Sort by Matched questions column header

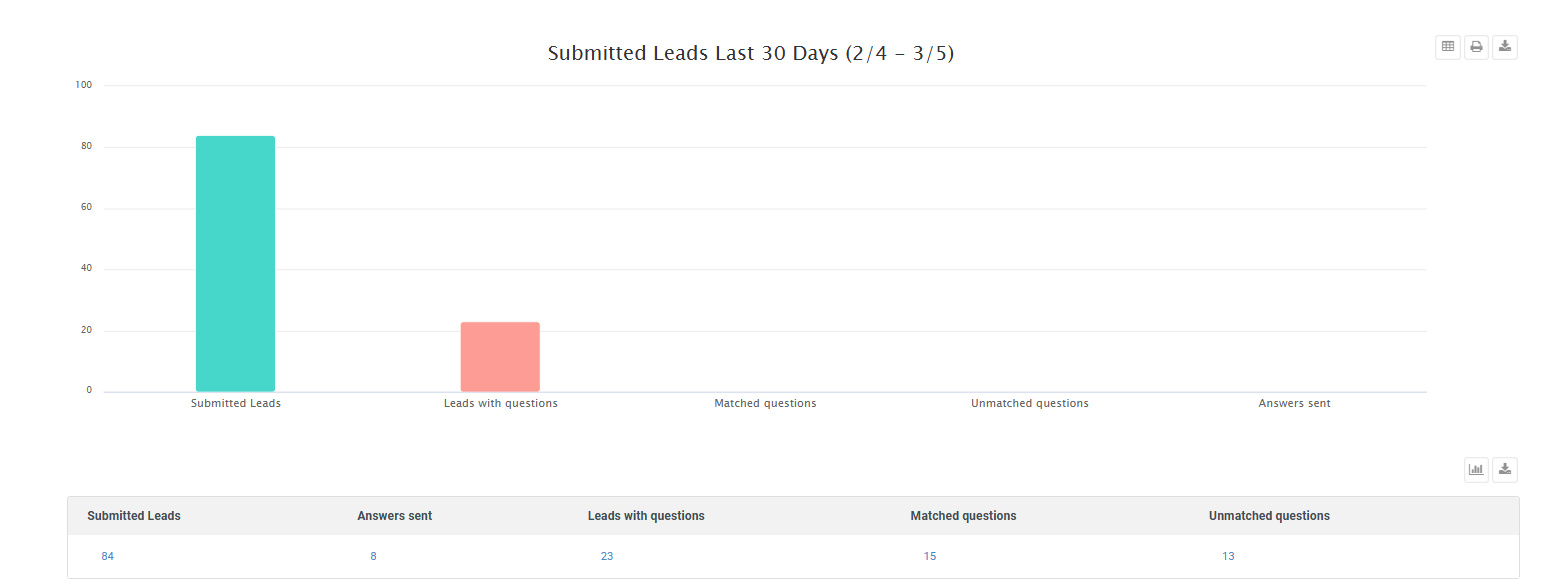click(963, 516)
